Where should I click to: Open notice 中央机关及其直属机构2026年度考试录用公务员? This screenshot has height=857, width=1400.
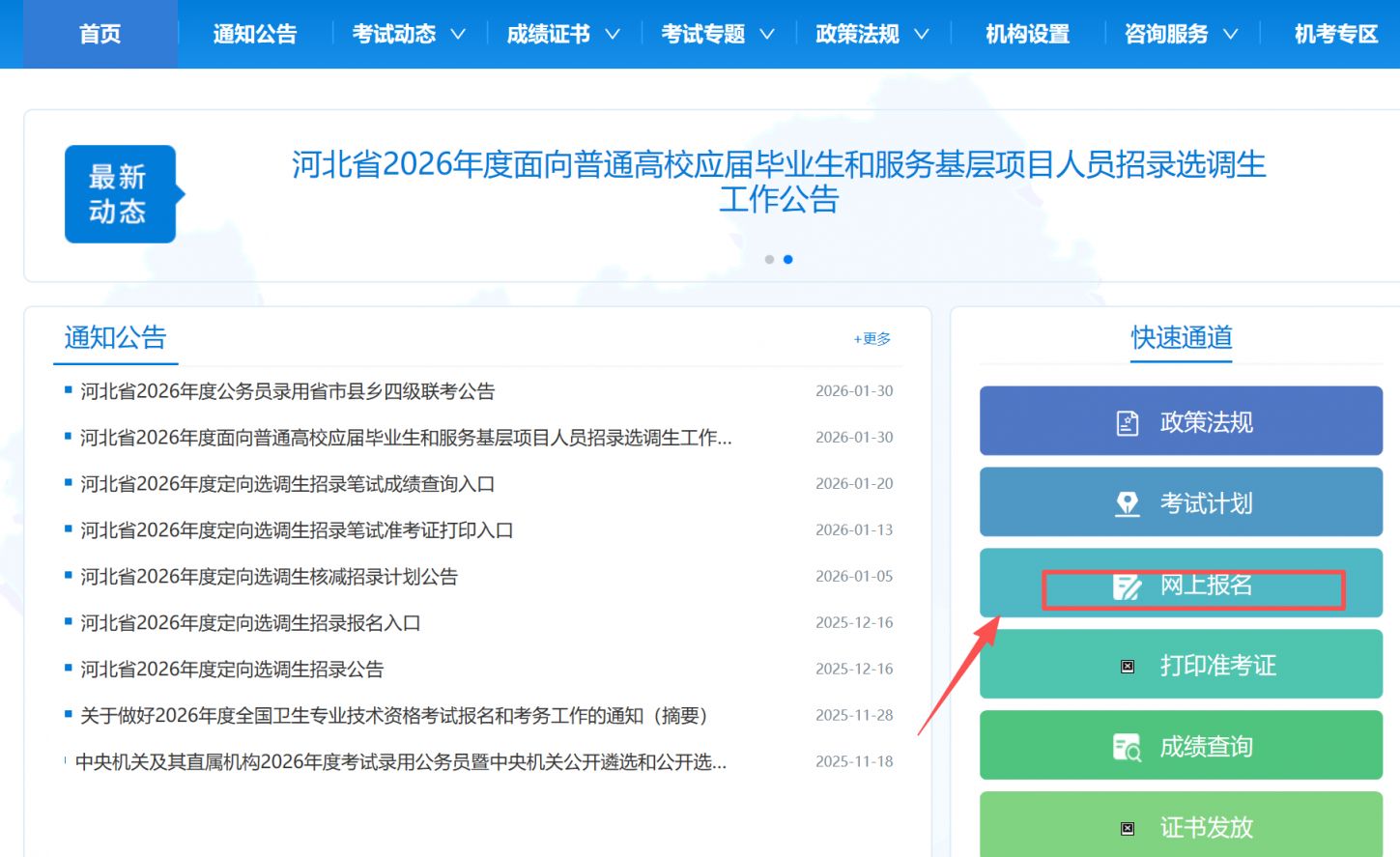401,762
